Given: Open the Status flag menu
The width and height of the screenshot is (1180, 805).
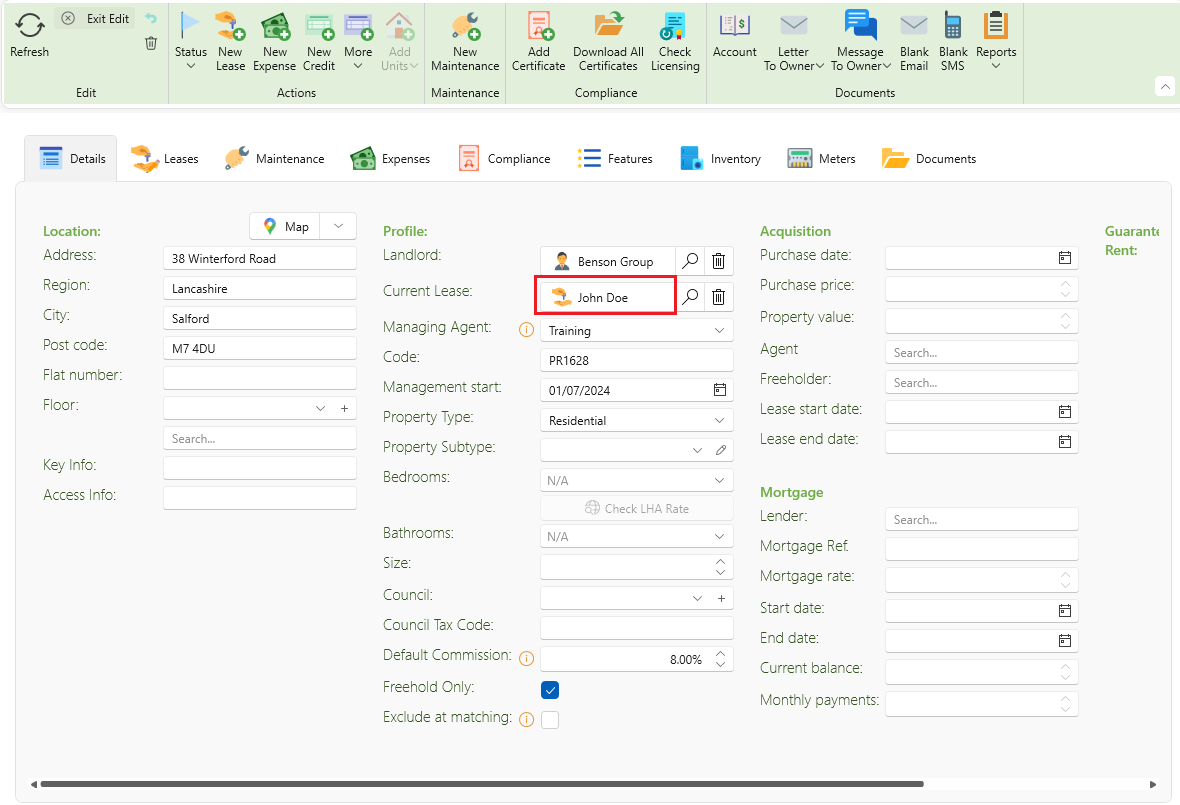Looking at the screenshot, I should pos(190,41).
